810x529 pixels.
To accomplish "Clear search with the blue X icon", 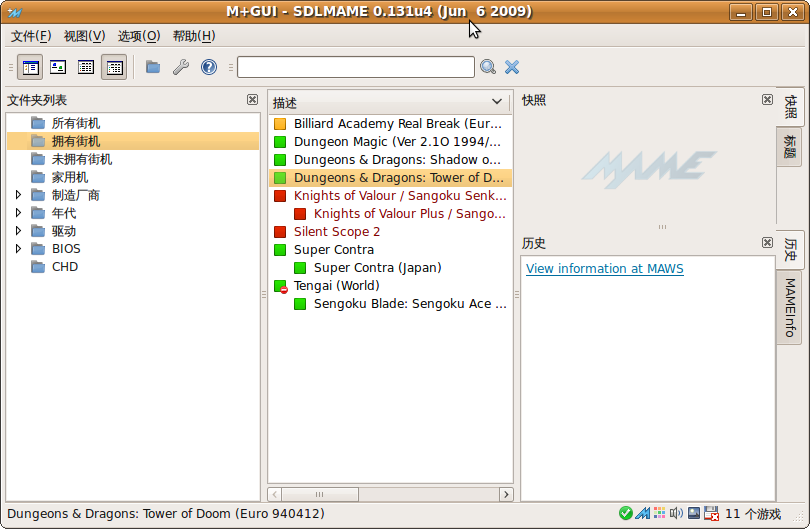I will coord(512,67).
